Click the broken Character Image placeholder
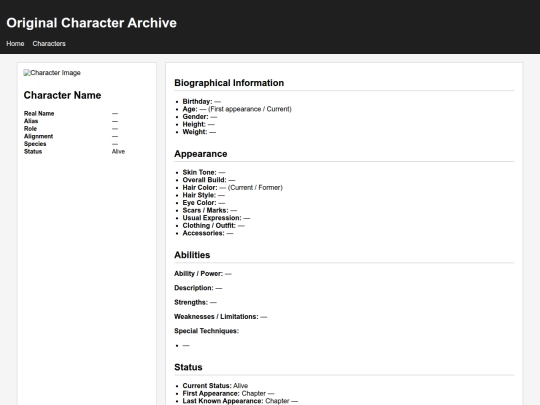The height and width of the screenshot is (405, 540). coord(52,73)
